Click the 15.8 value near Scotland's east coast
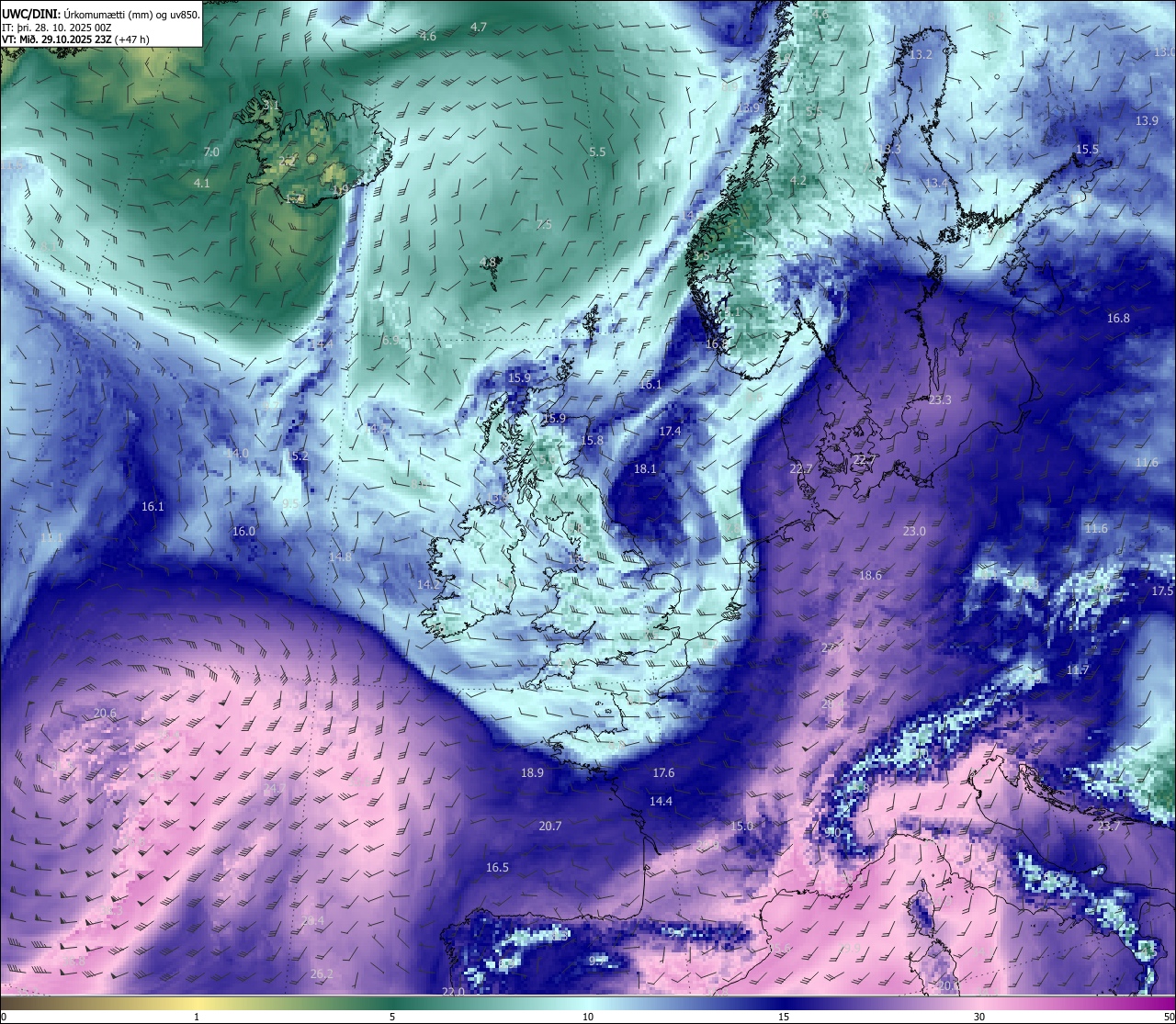Viewport: 1176px width, 1024px height. pyautogui.click(x=593, y=441)
